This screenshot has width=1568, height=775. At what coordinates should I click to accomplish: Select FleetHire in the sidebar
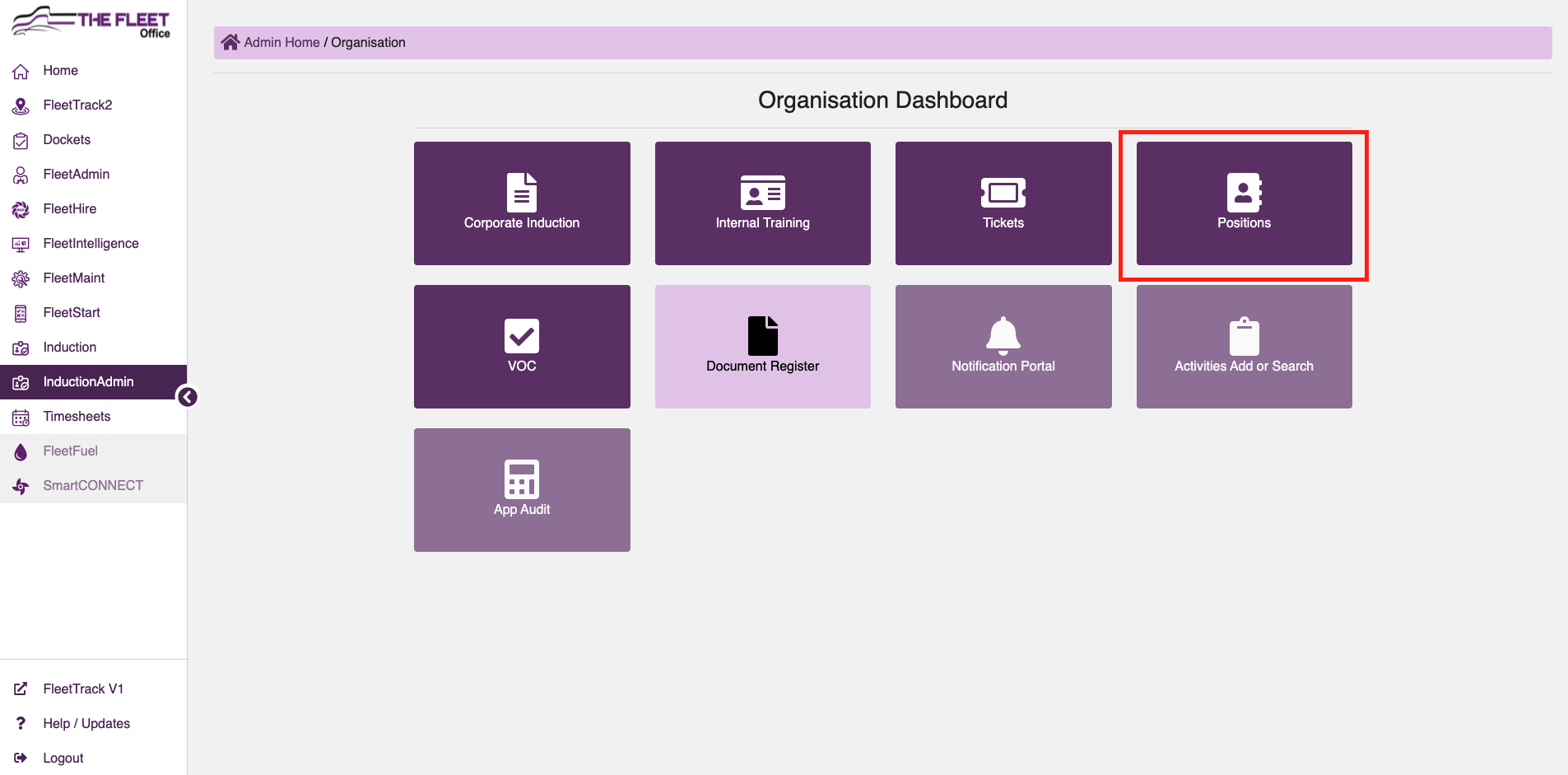point(93,209)
